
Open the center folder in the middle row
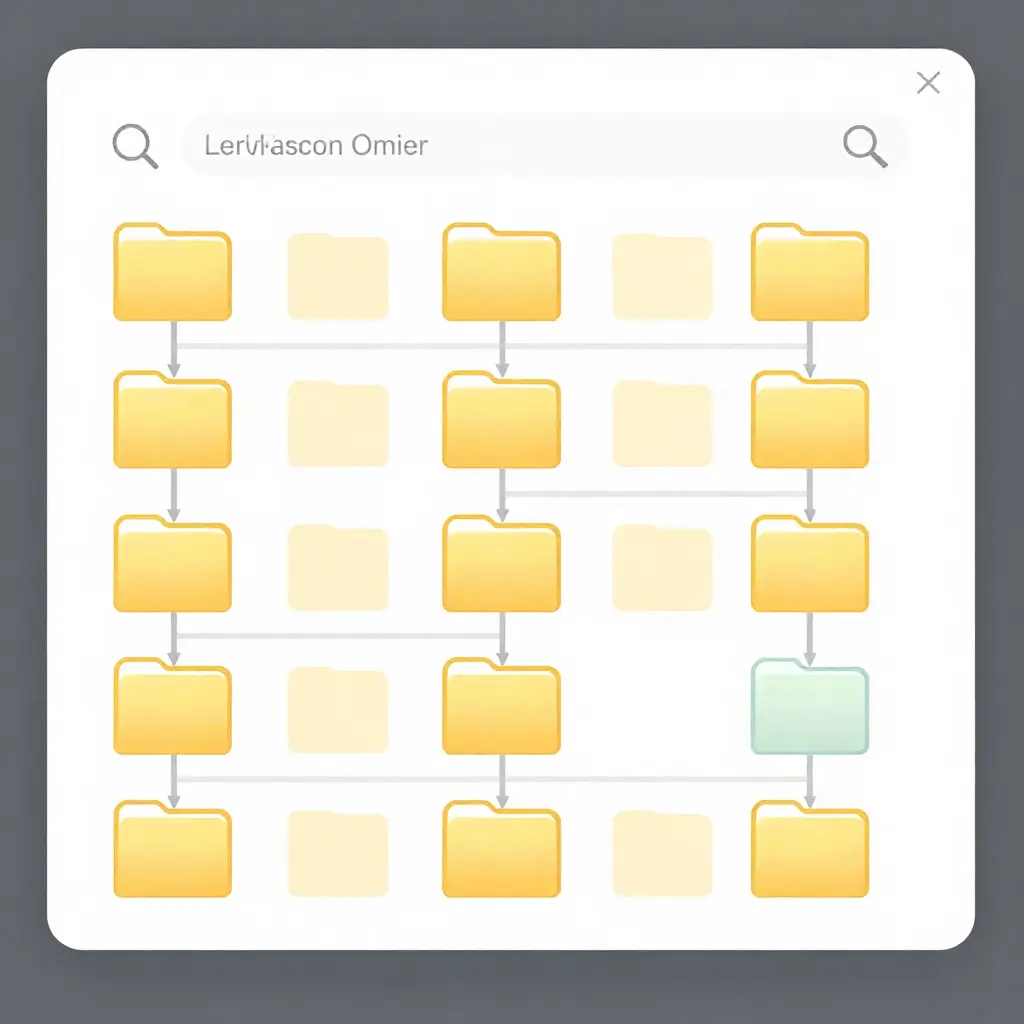click(x=502, y=563)
